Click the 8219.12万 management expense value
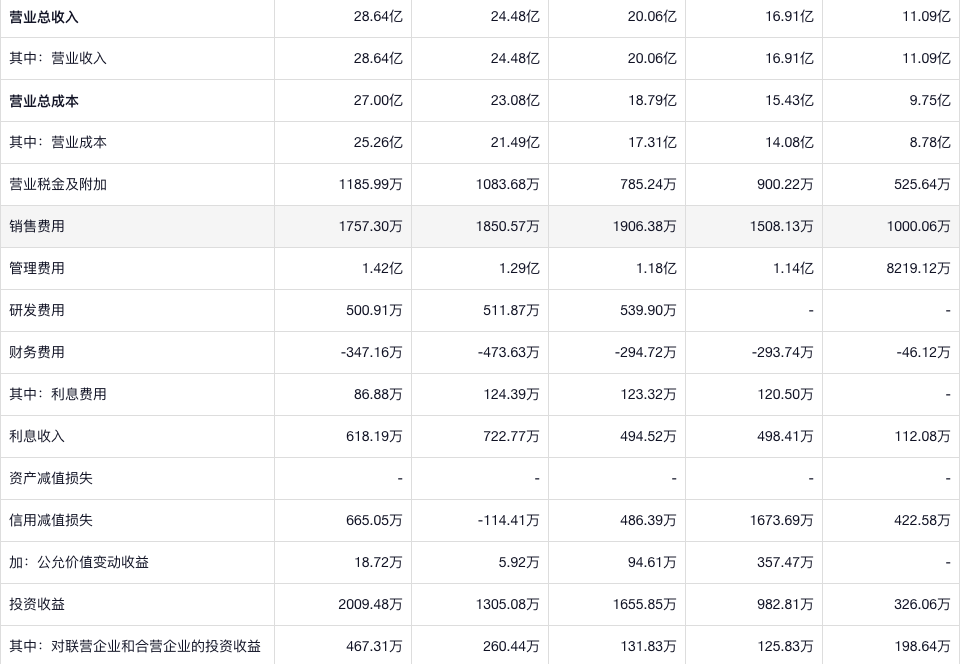Viewport: 962px width, 664px height. (918, 269)
